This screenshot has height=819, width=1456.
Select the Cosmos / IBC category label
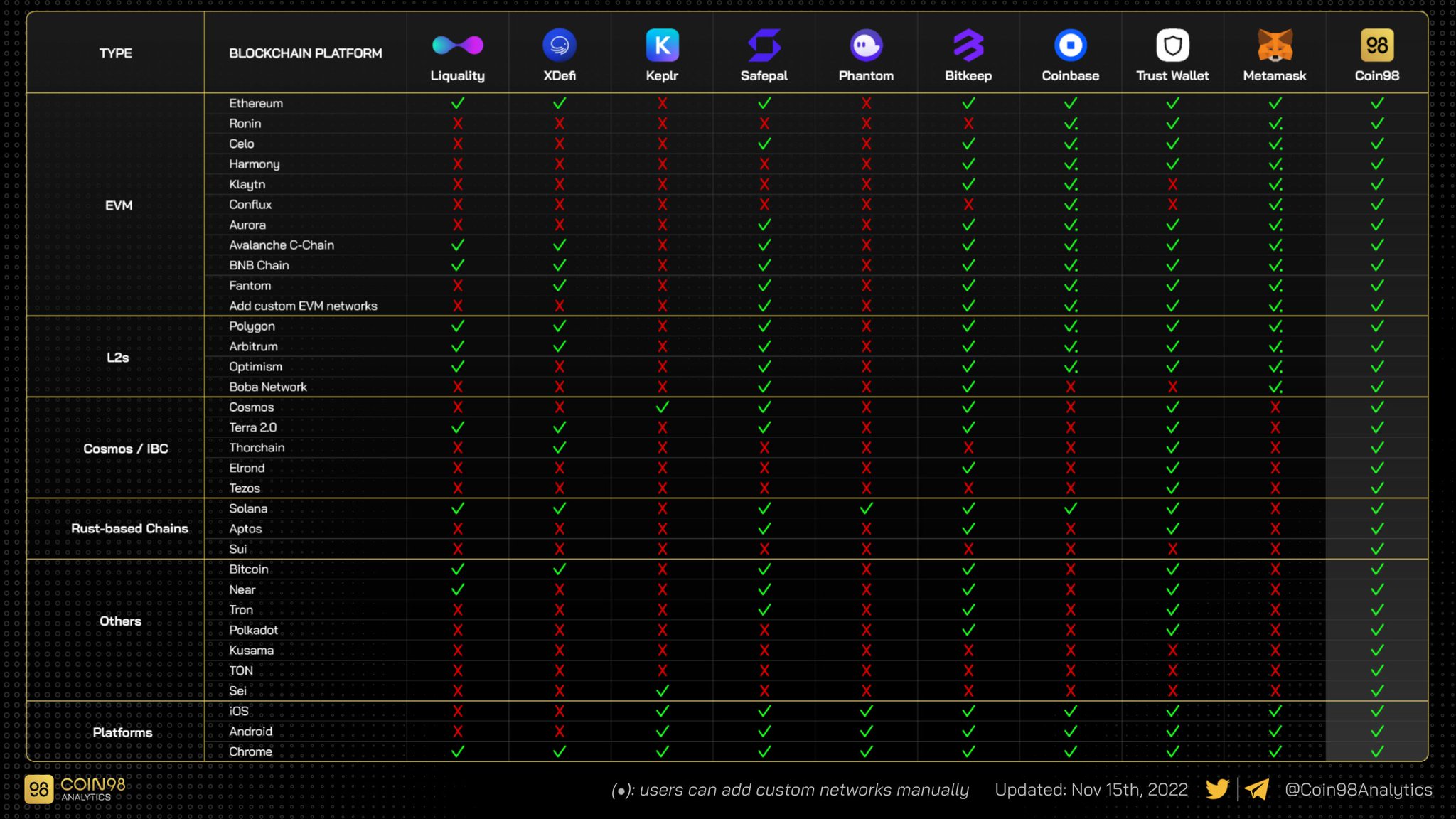(126, 449)
